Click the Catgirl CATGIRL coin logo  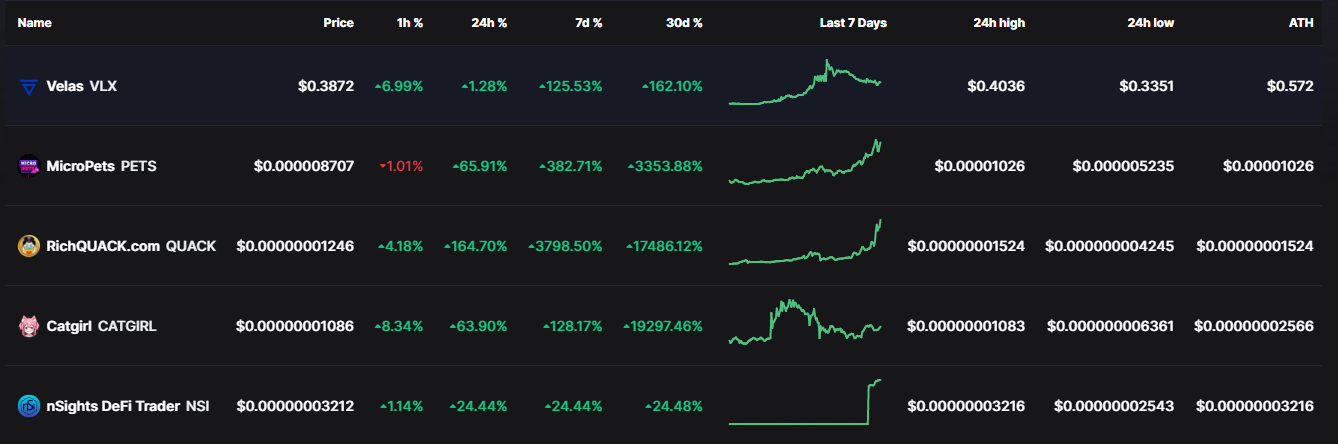click(29, 326)
